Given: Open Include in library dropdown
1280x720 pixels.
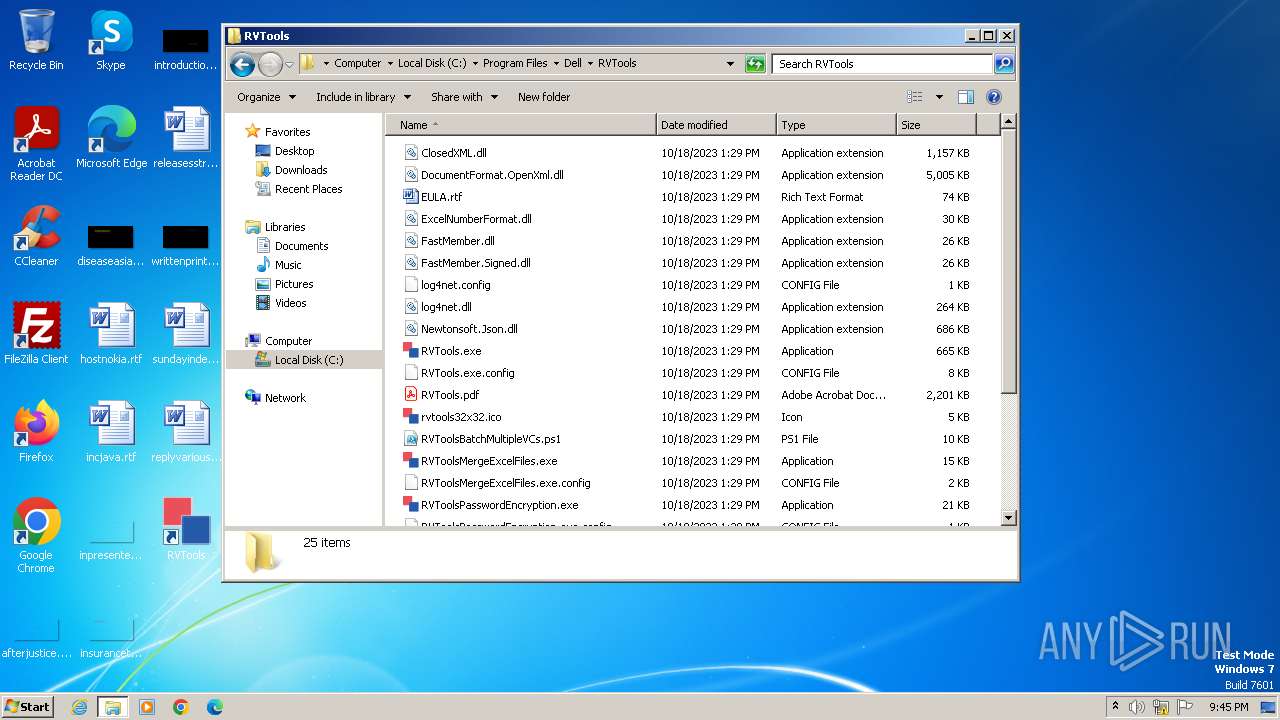Looking at the screenshot, I should point(363,97).
